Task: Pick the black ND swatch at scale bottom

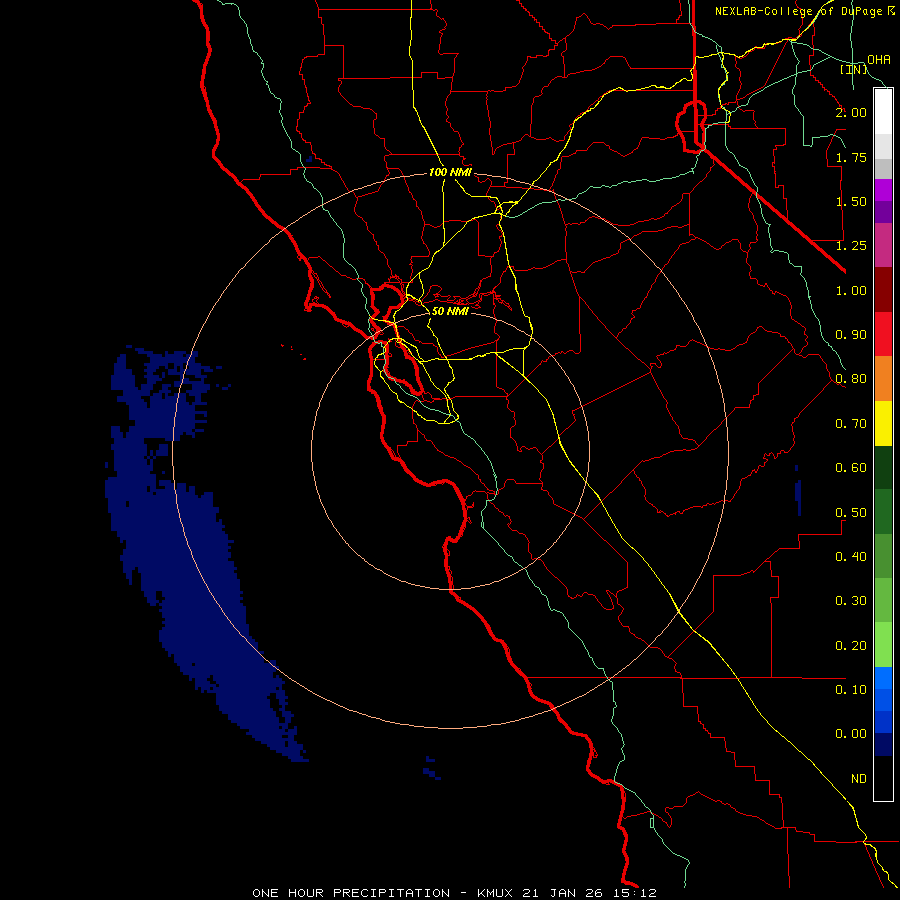Action: point(883,778)
